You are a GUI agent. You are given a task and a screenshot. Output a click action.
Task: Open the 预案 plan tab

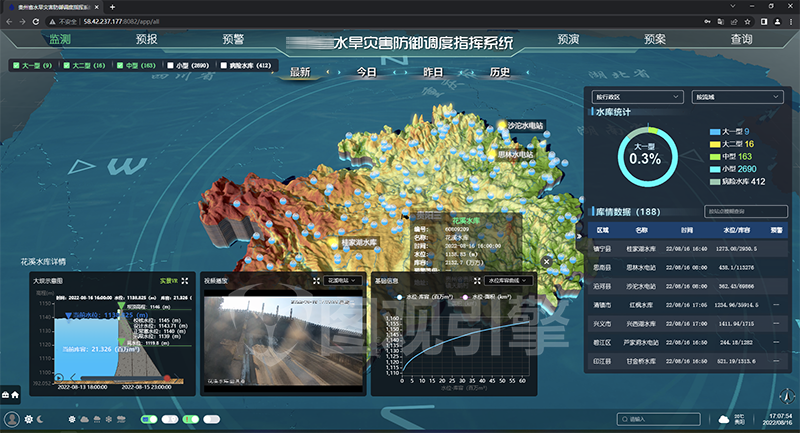point(655,39)
